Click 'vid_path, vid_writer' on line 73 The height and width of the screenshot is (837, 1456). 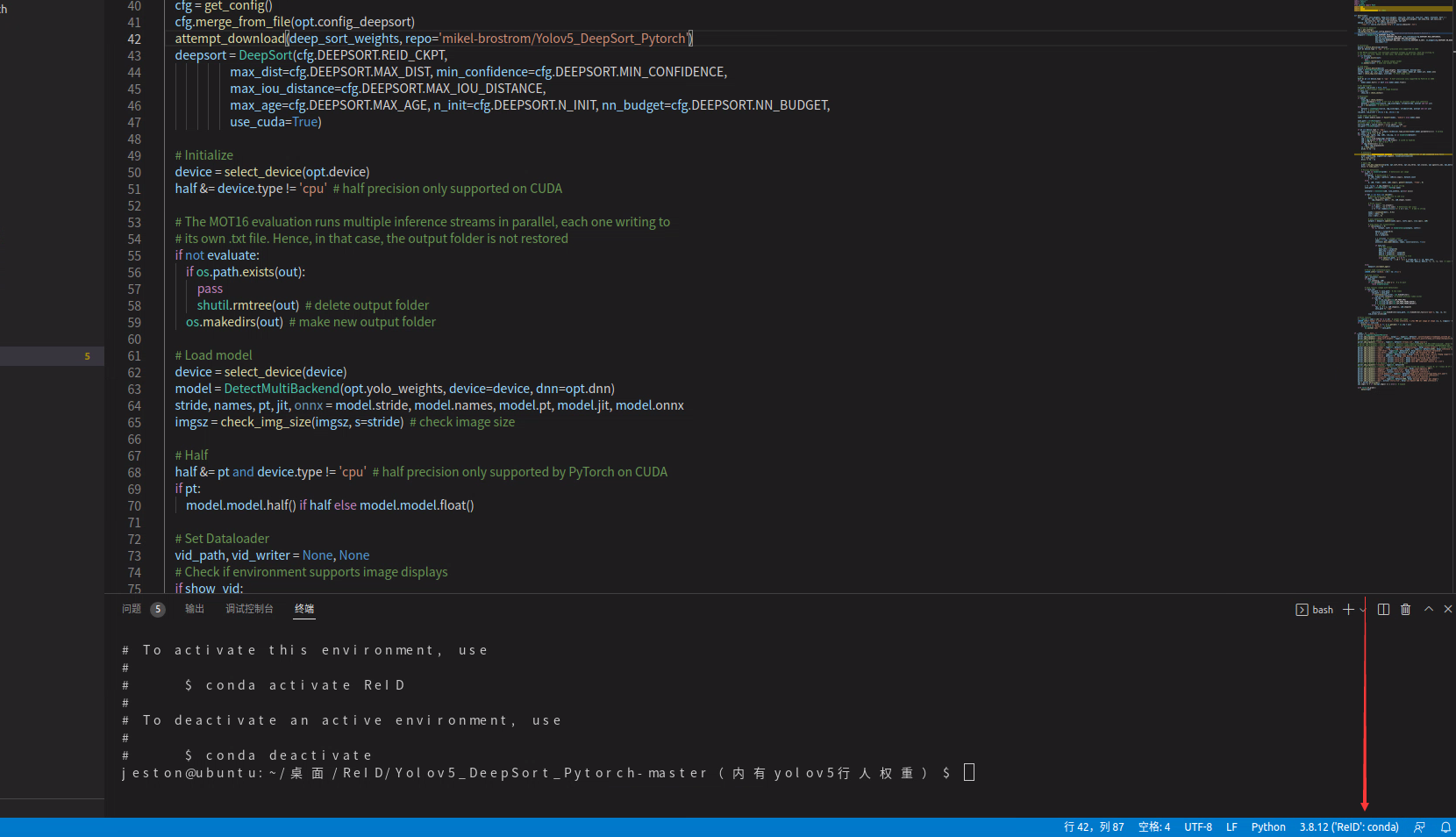[x=232, y=555]
